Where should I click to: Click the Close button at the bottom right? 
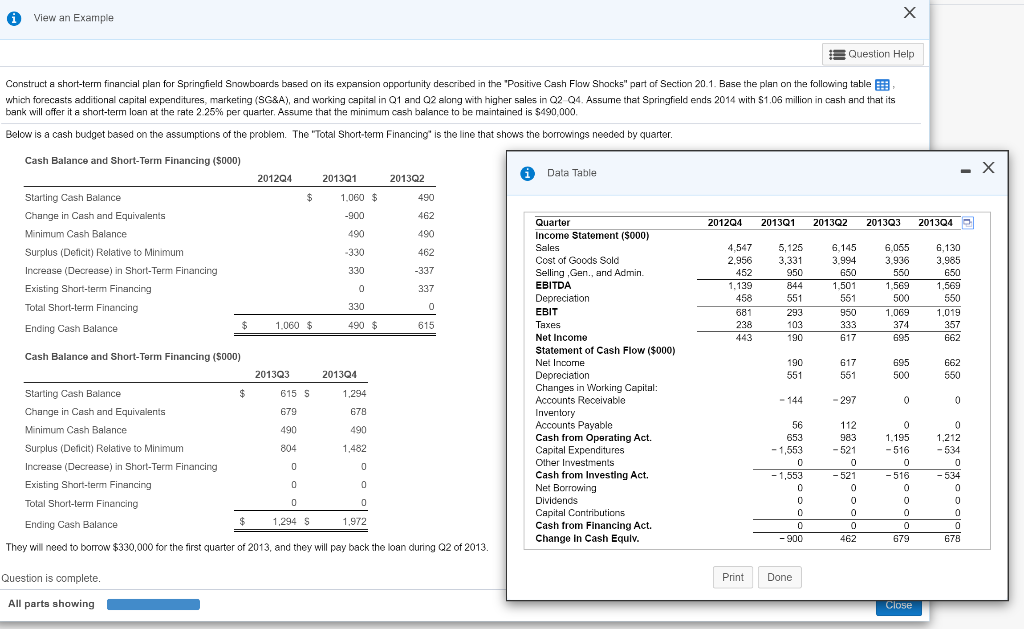(x=898, y=605)
